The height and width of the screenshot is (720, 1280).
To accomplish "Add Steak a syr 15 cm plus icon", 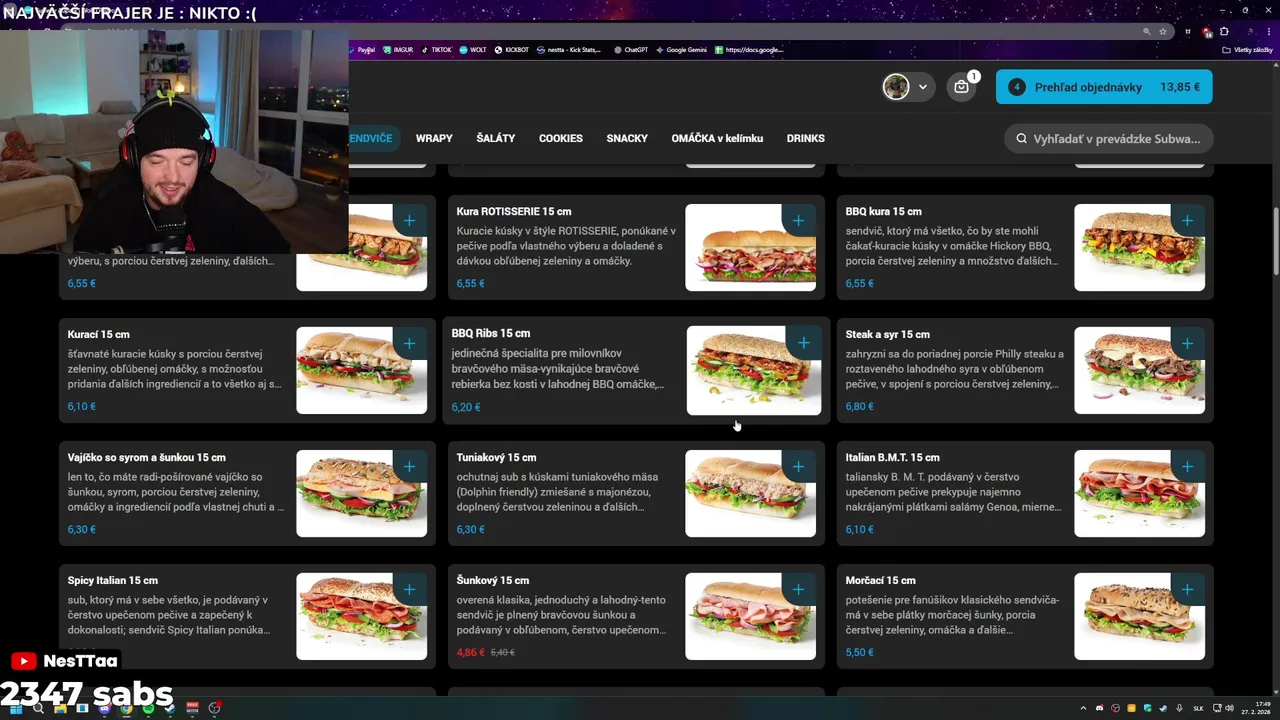I will 1187,343.
